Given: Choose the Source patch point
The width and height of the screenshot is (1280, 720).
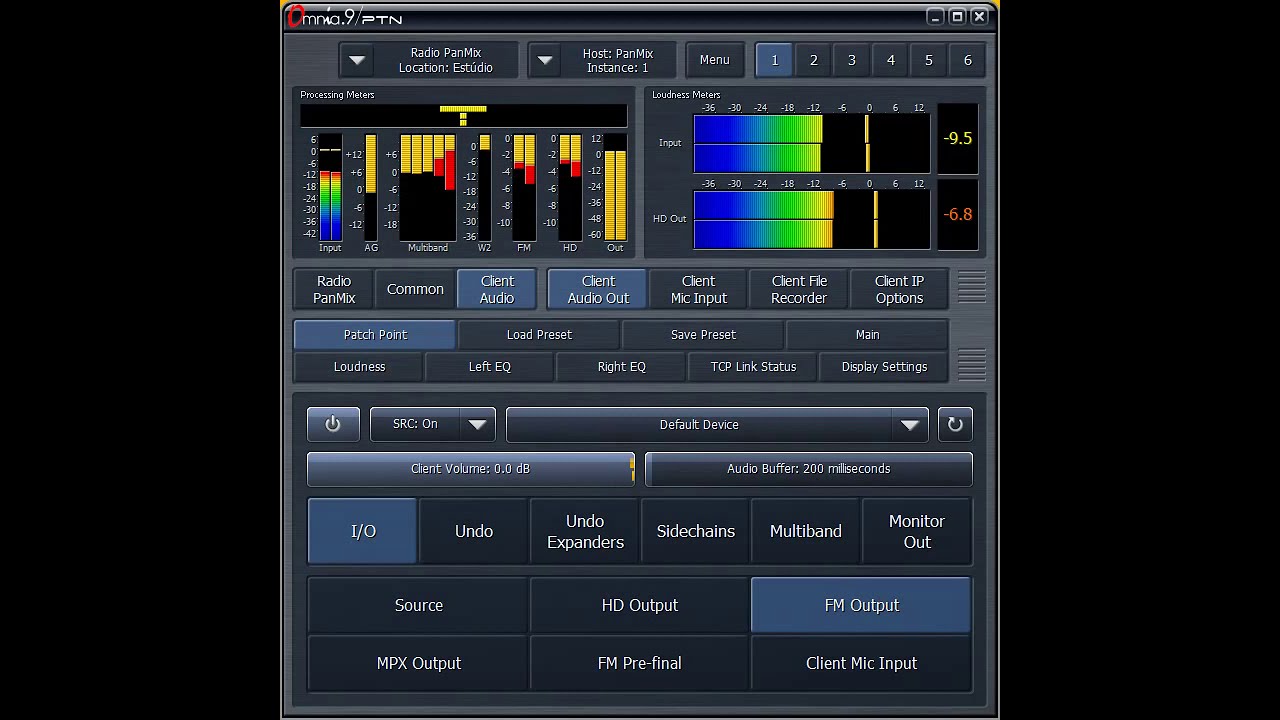Looking at the screenshot, I should (418, 605).
